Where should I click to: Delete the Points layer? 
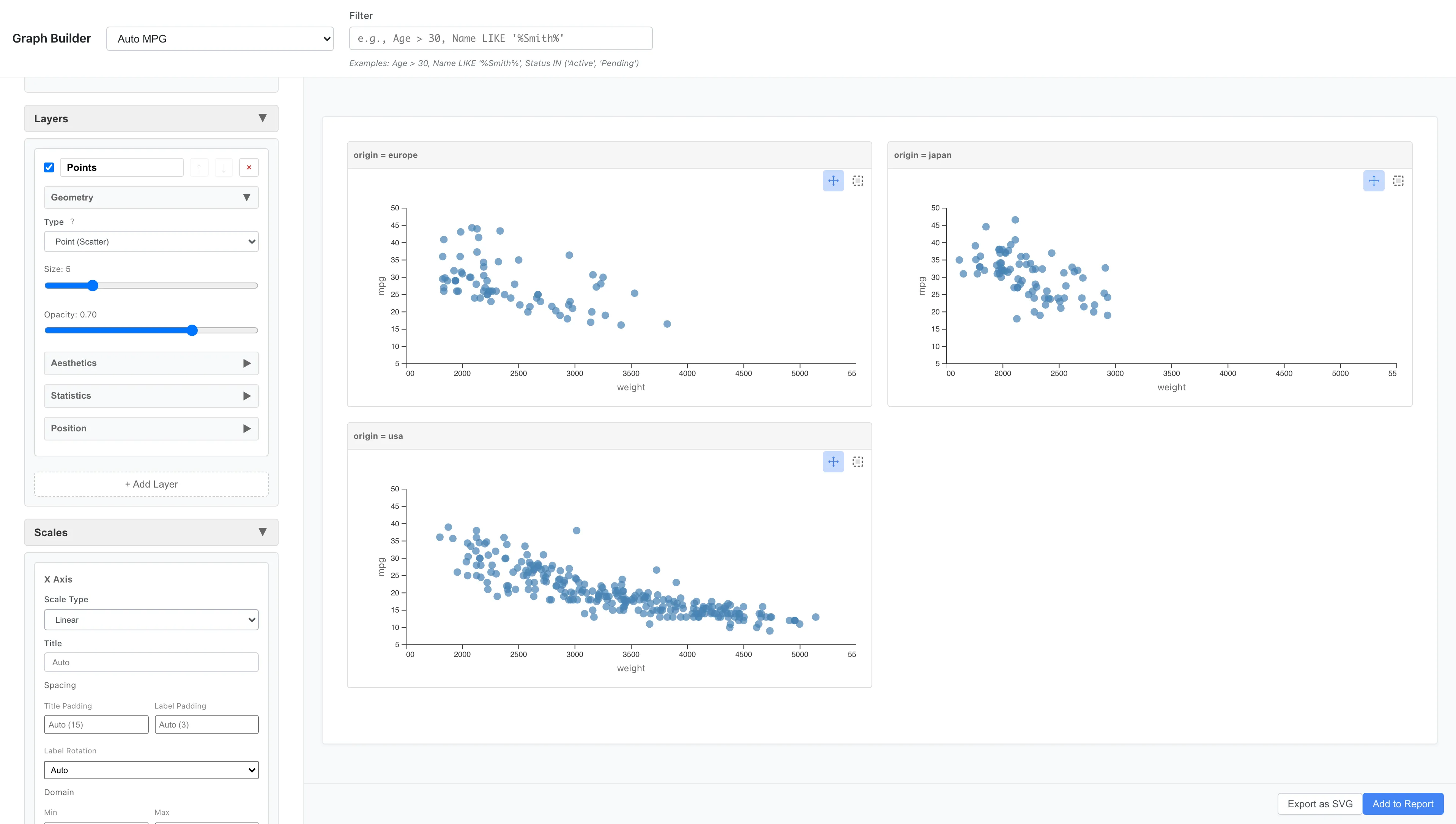(x=249, y=167)
